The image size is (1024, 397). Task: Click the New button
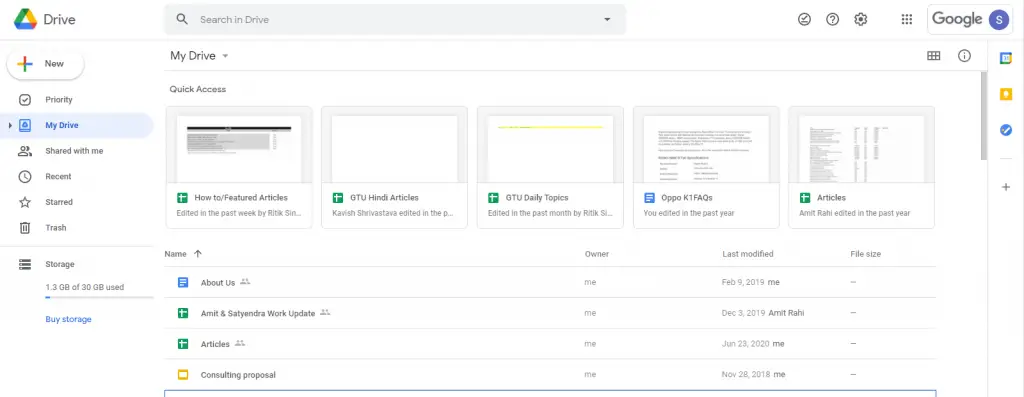click(x=46, y=64)
